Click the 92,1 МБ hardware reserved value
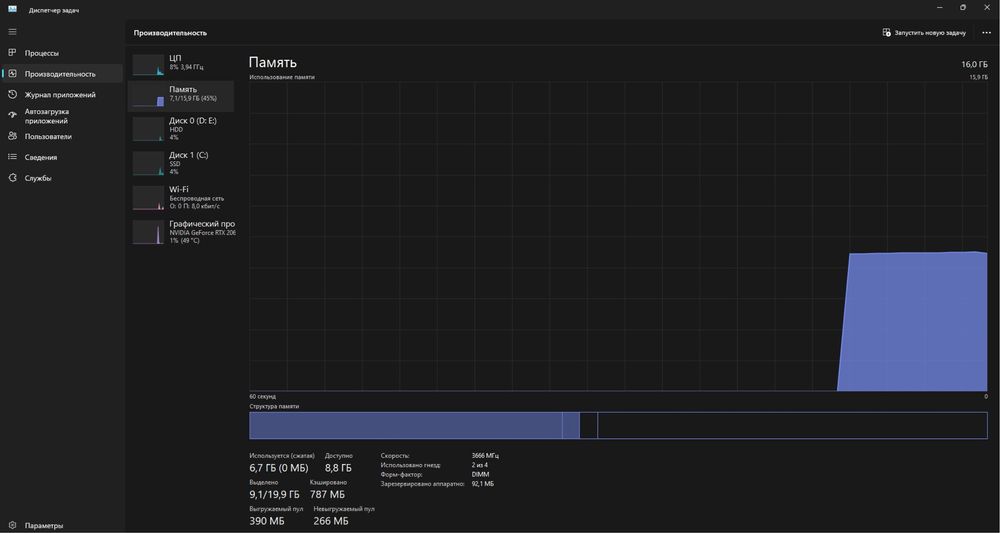 point(482,484)
